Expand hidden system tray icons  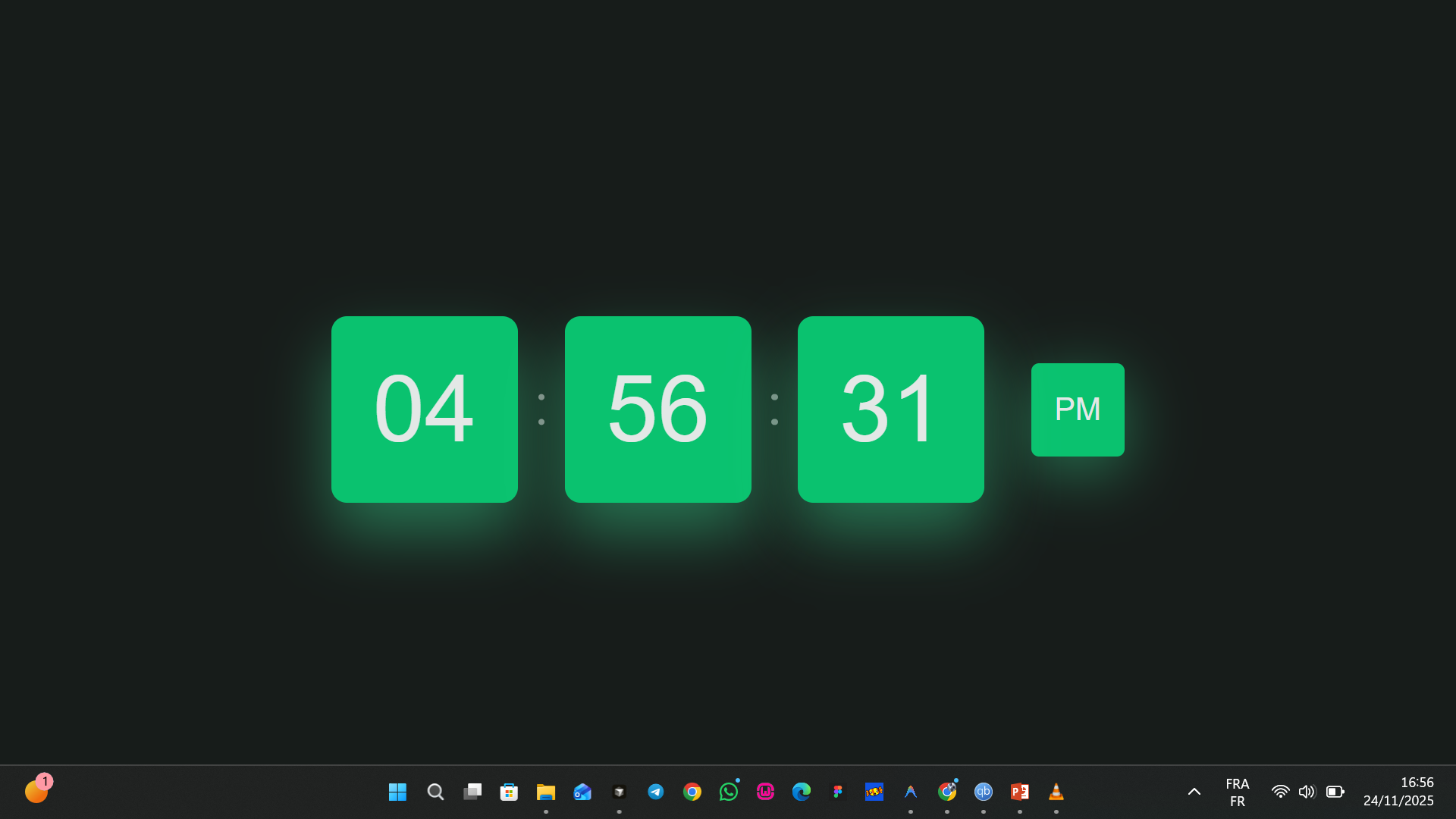click(x=1194, y=791)
